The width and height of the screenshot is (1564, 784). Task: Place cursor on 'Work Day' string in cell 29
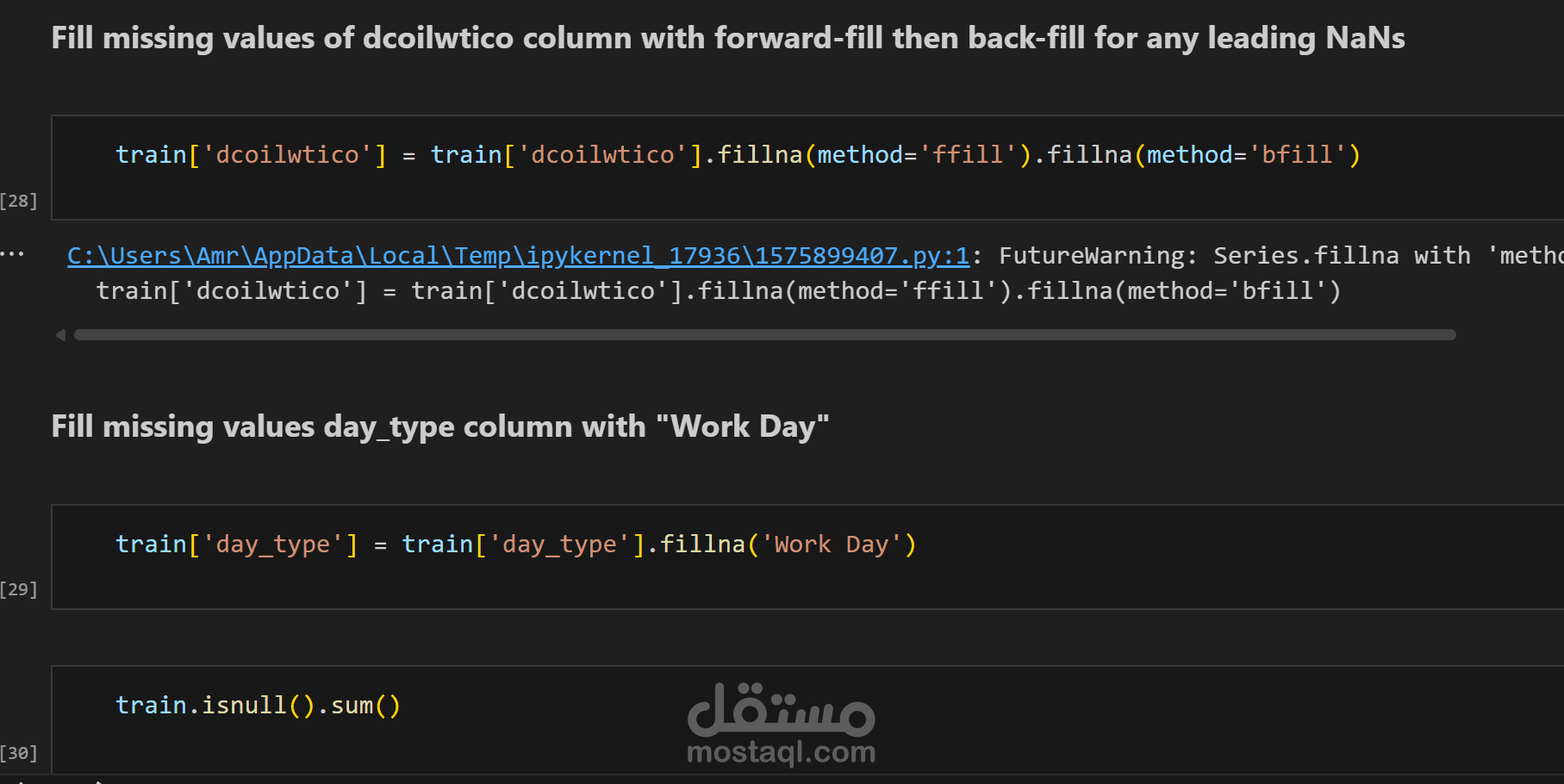(832, 544)
